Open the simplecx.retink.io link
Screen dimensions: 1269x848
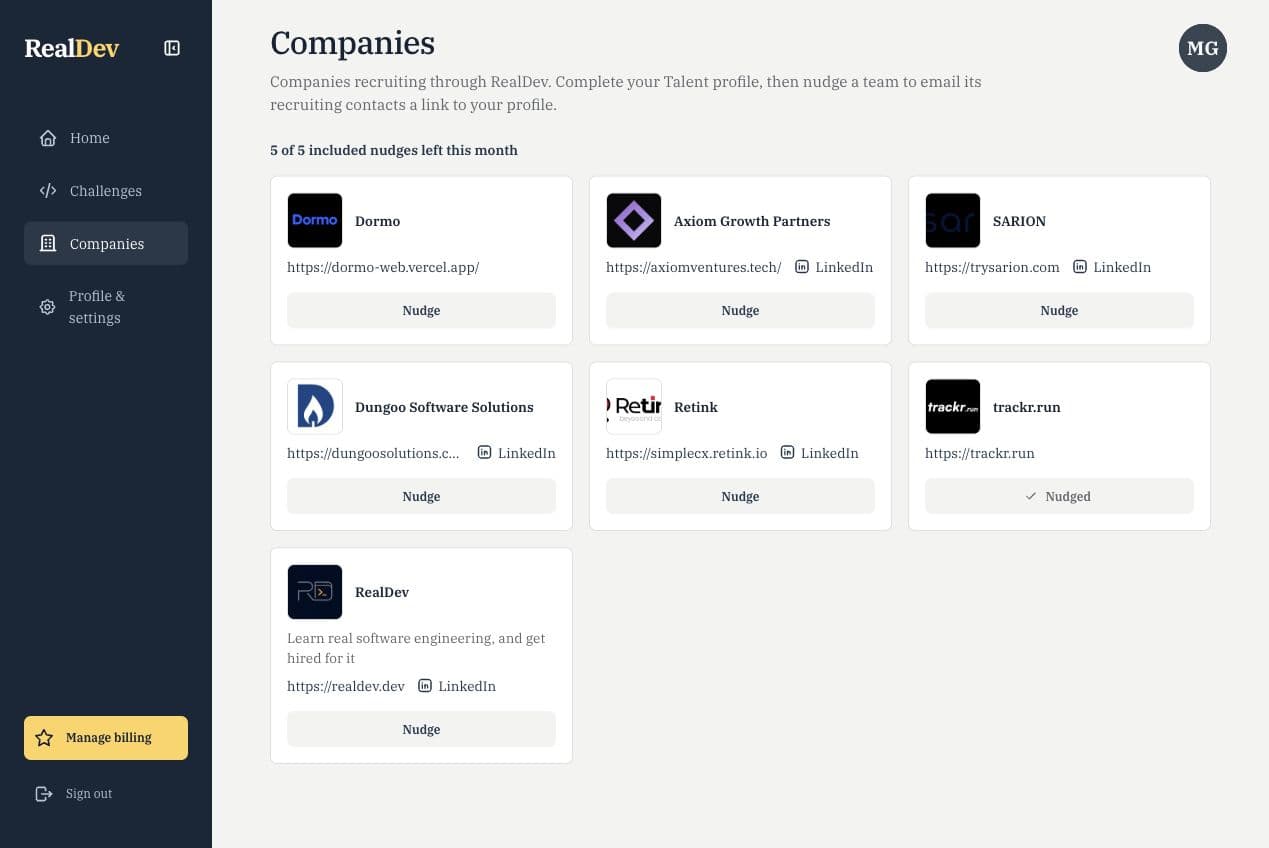[687, 453]
